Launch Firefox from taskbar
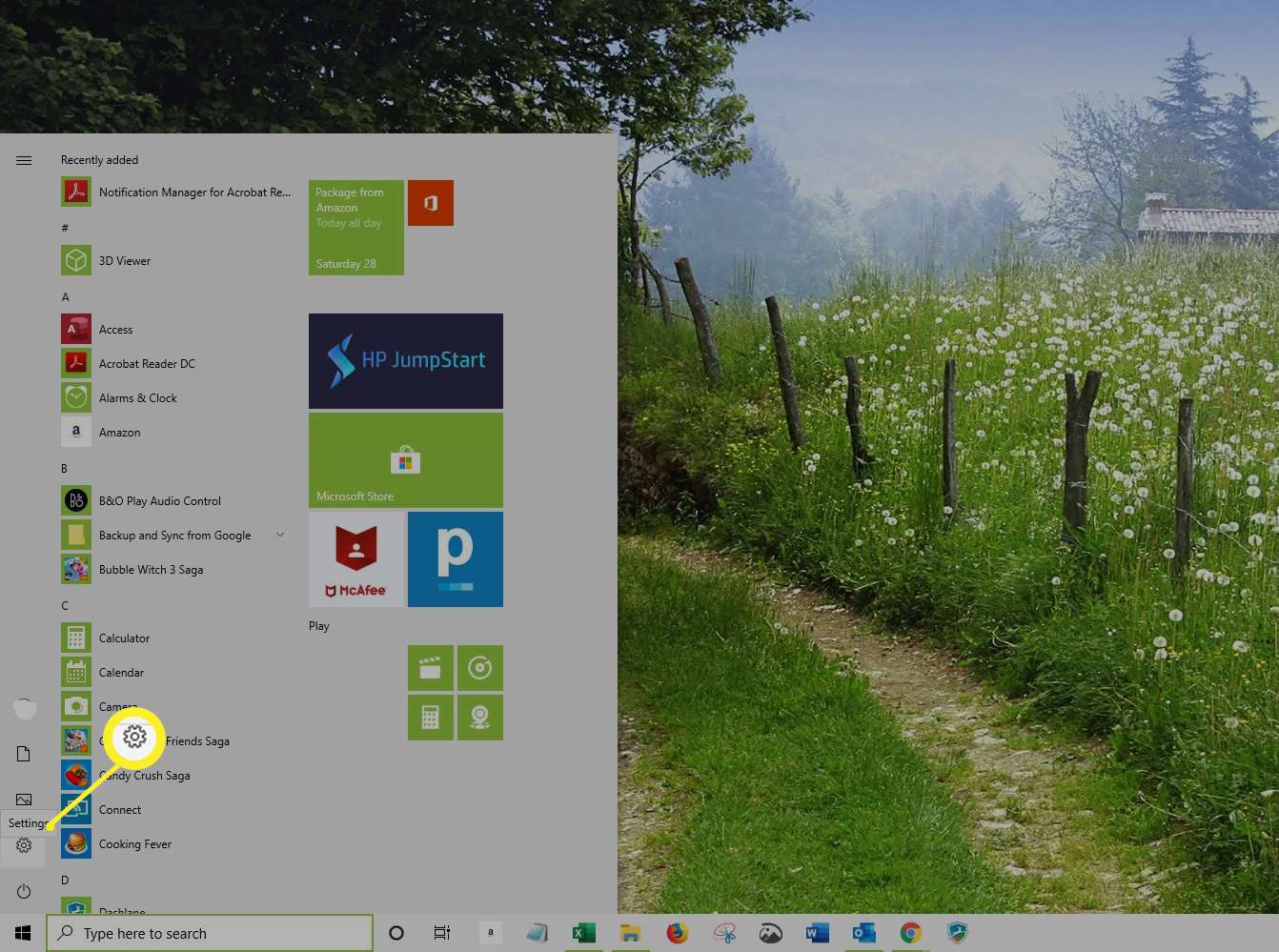This screenshot has width=1279, height=952. [x=677, y=933]
